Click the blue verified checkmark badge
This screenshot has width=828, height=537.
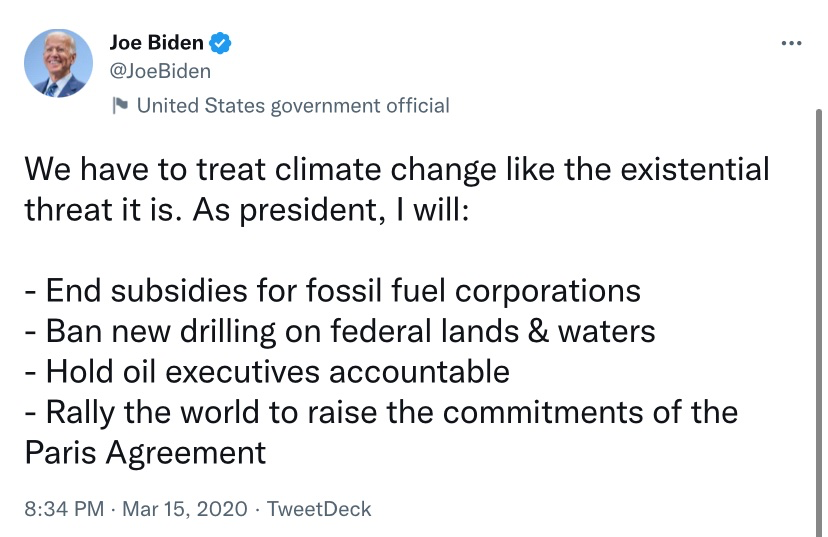[222, 43]
